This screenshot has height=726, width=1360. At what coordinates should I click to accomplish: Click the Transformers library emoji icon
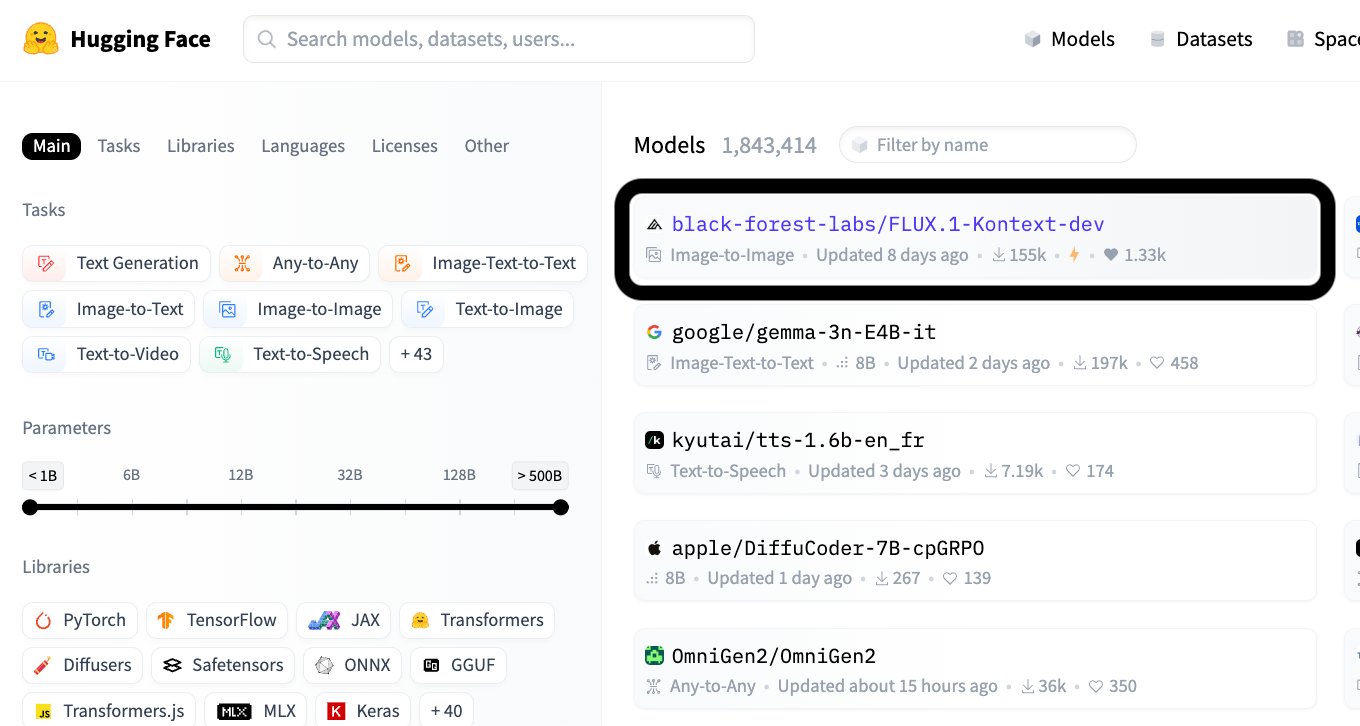(x=420, y=621)
